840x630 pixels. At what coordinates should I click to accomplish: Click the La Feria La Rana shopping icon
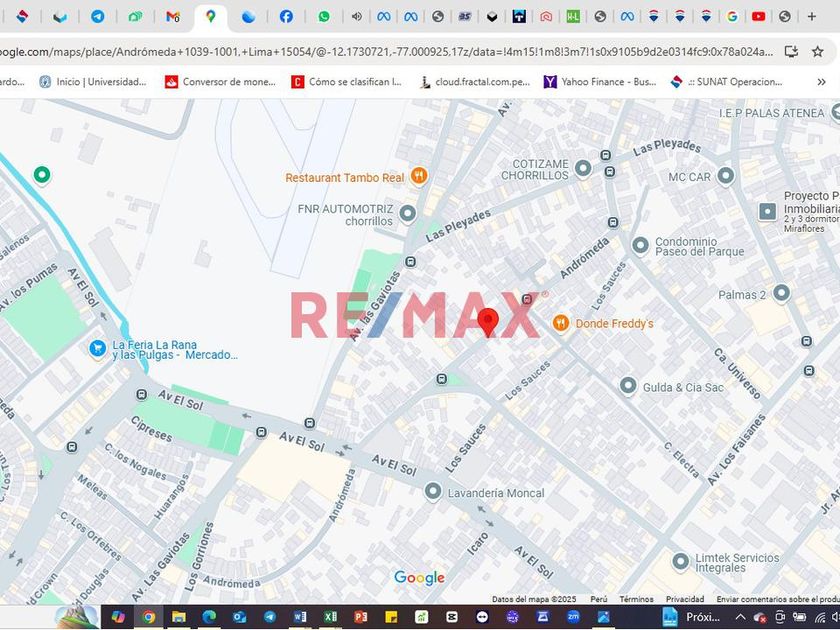pyautogui.click(x=97, y=348)
